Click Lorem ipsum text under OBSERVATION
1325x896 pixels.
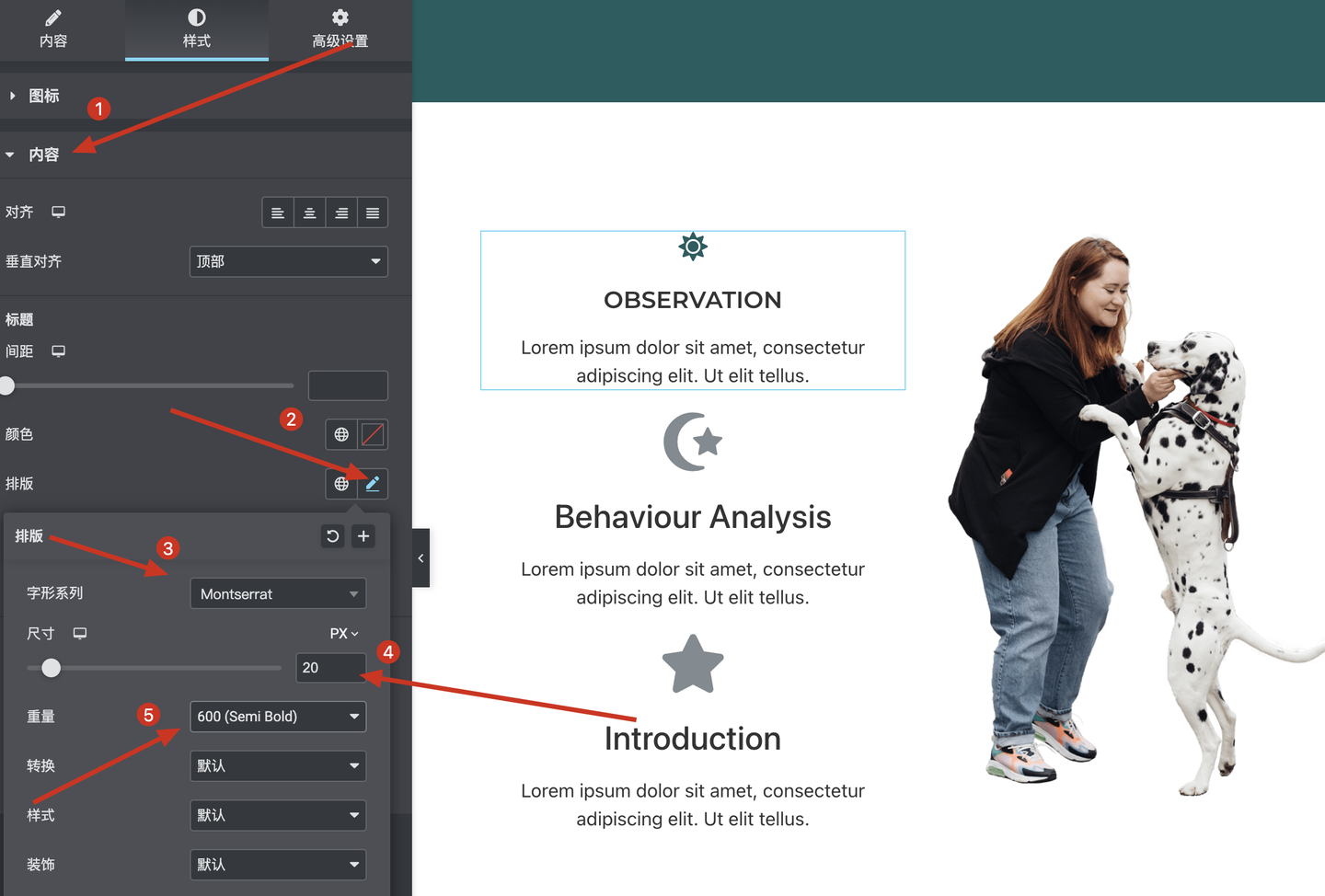coord(693,362)
